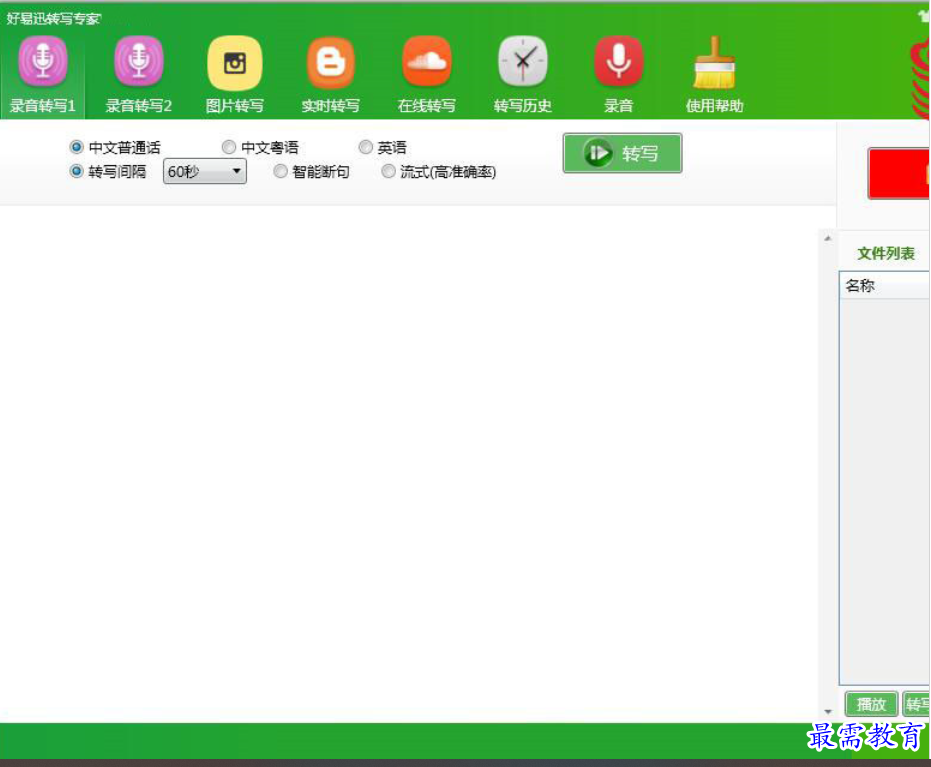Select 中文粤语 Cantonese language option
The height and width of the screenshot is (767, 931).
228,146
